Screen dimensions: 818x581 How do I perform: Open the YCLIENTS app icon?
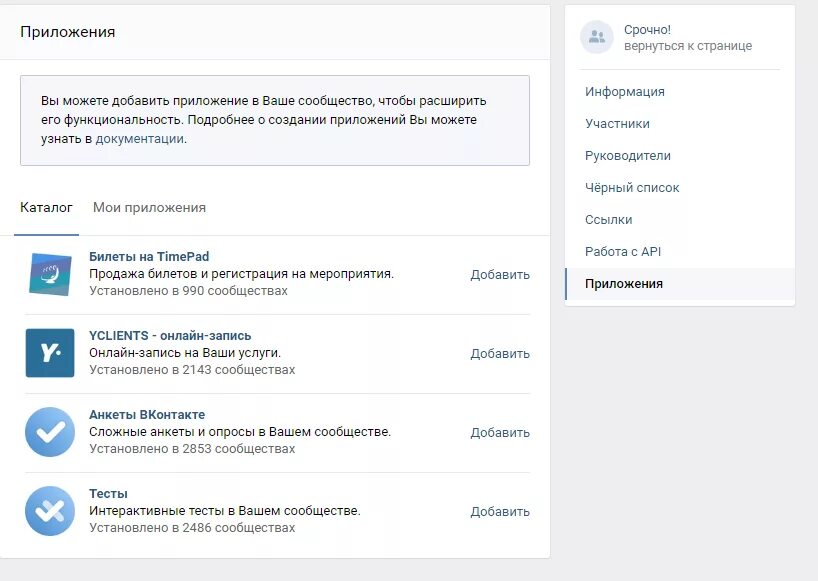pyautogui.click(x=50, y=353)
